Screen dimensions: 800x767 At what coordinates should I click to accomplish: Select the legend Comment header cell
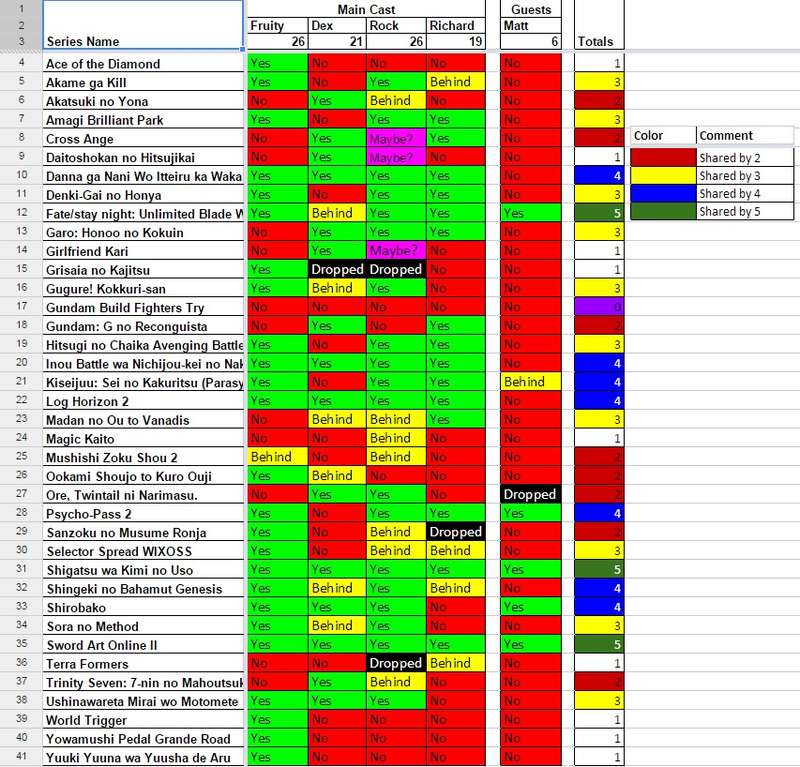[745, 135]
